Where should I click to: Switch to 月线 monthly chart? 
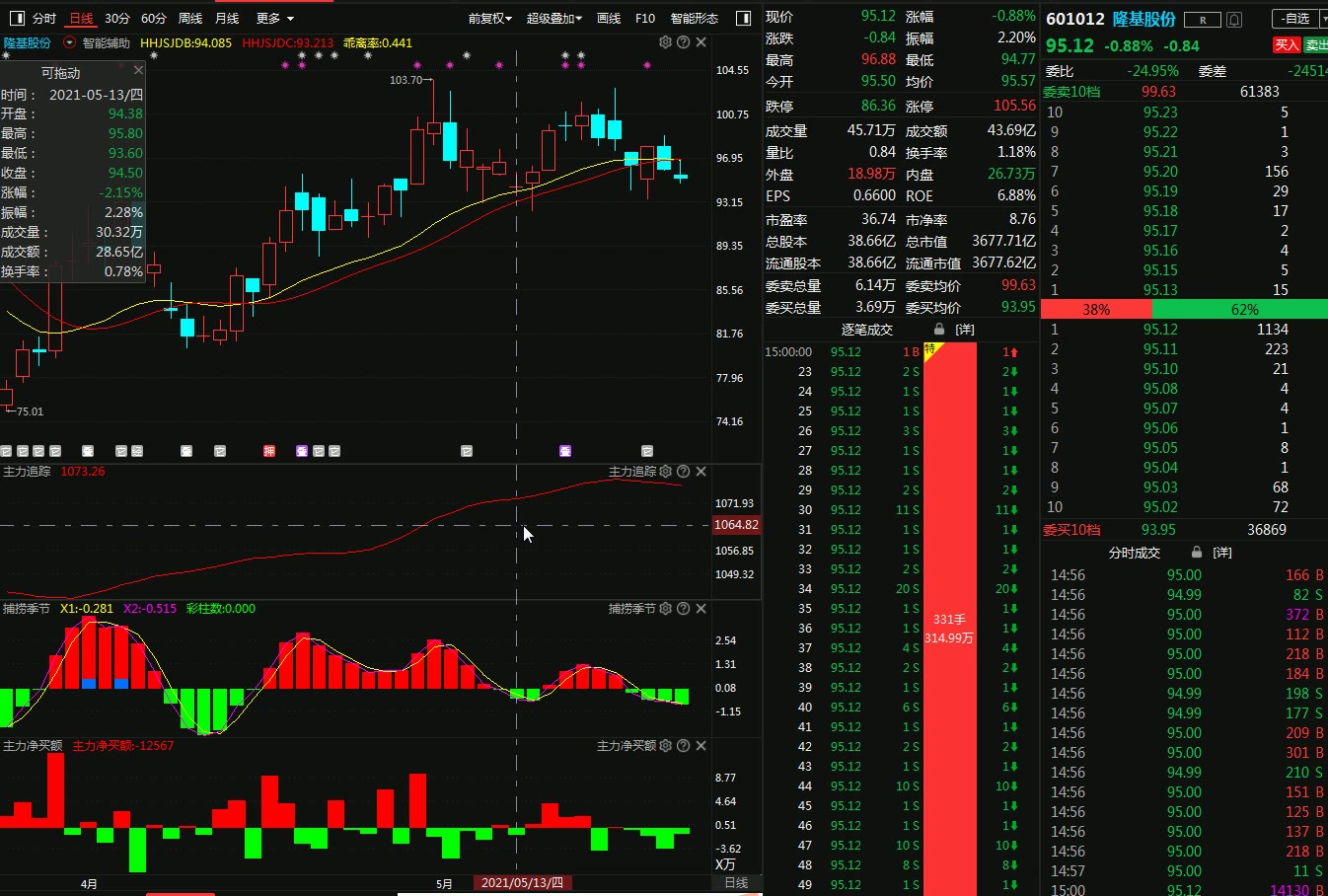click(227, 18)
